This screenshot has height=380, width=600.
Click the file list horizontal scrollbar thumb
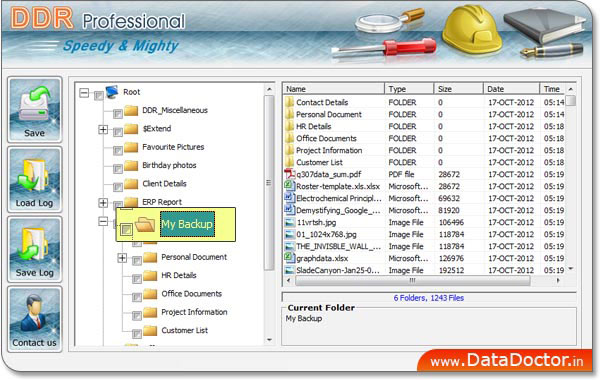(x=412, y=281)
